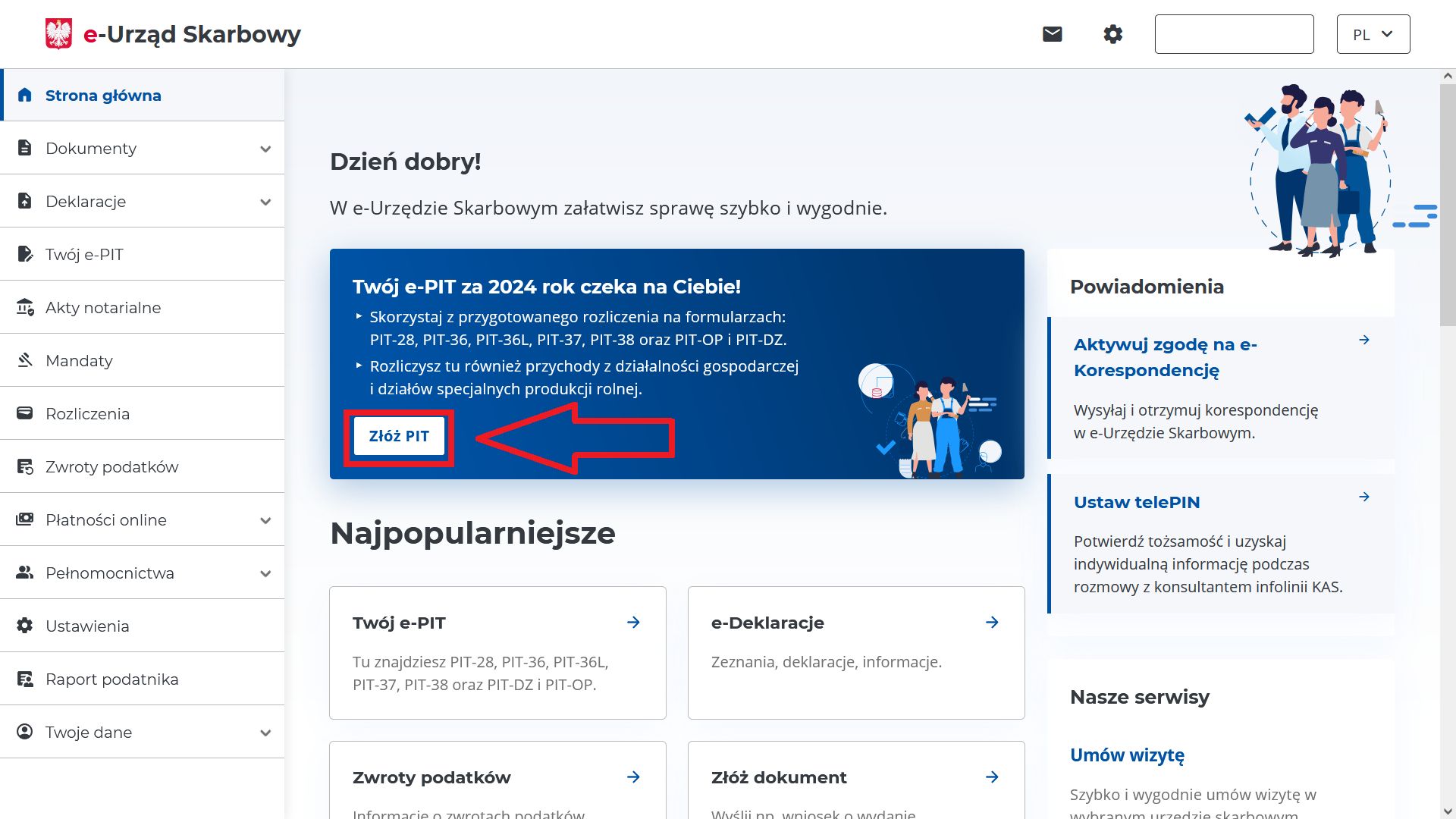This screenshot has height=819, width=1456.
Task: Select the Strona główna home icon
Action: (x=25, y=95)
